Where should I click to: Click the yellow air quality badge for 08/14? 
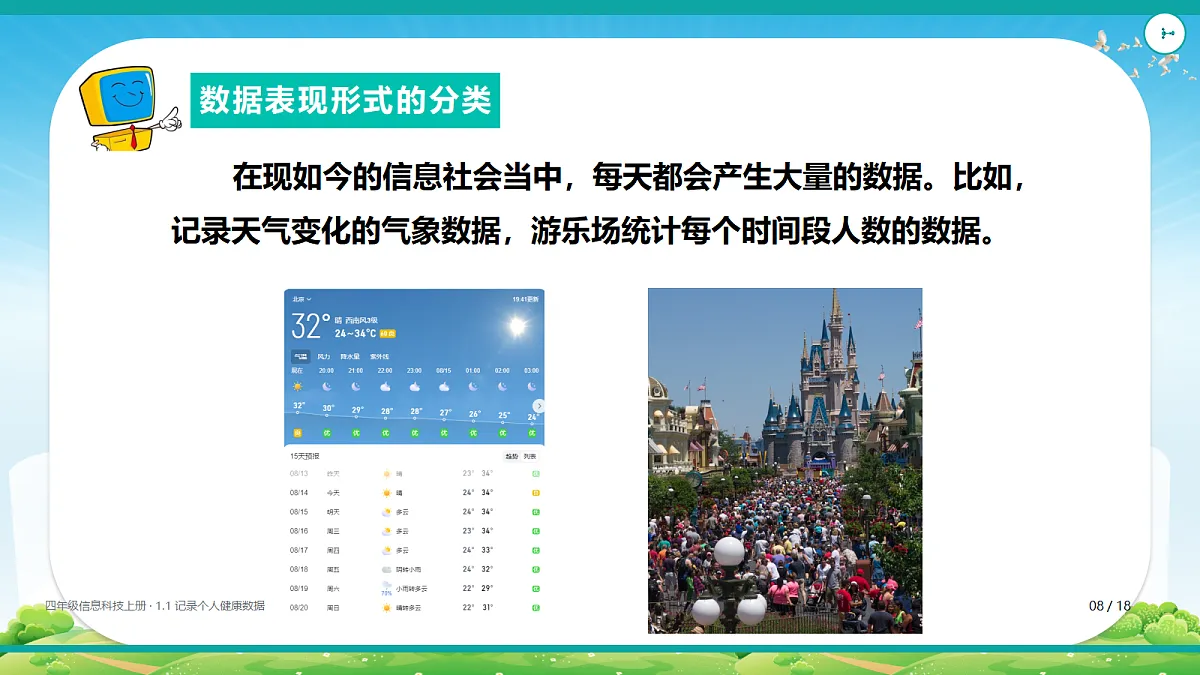[x=536, y=493]
